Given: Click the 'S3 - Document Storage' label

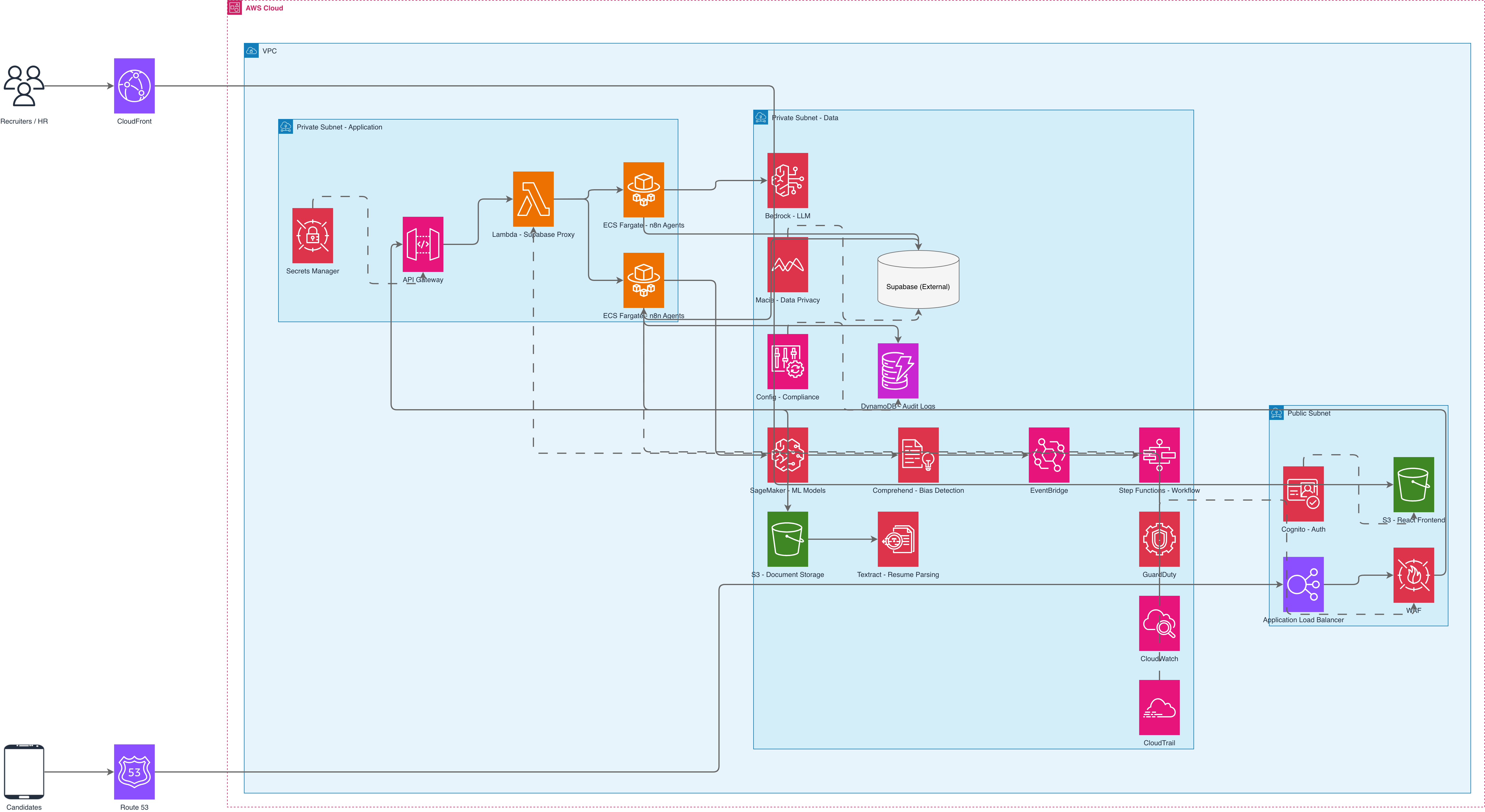Looking at the screenshot, I should click(788, 575).
